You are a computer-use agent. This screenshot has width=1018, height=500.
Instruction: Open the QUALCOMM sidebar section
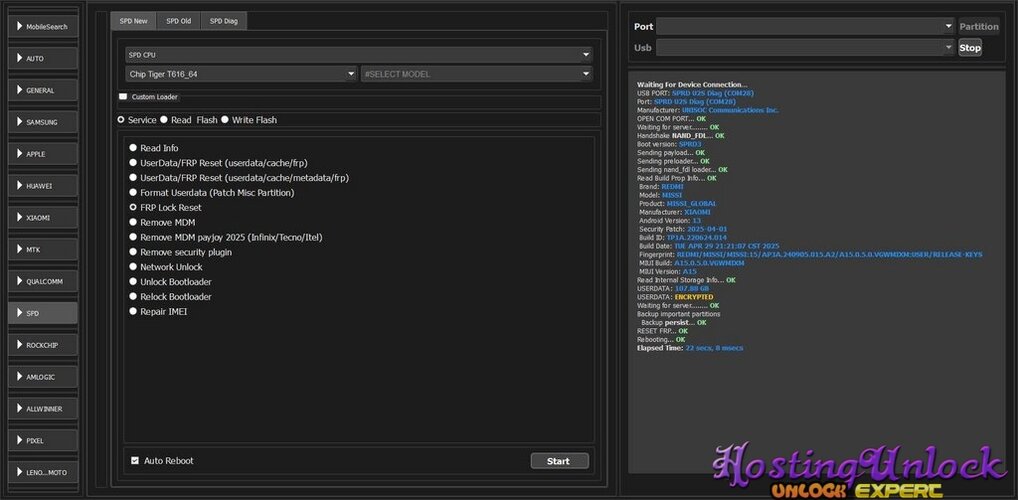coord(43,281)
